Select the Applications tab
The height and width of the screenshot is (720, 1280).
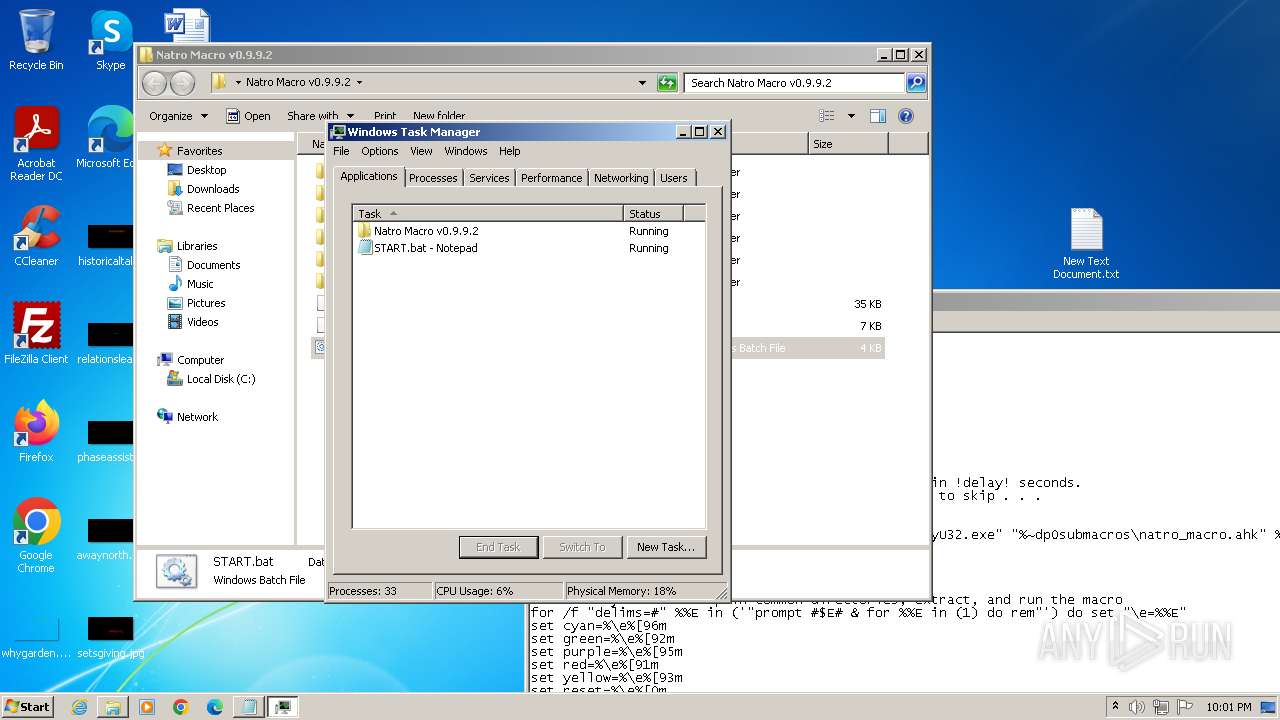tap(368, 176)
